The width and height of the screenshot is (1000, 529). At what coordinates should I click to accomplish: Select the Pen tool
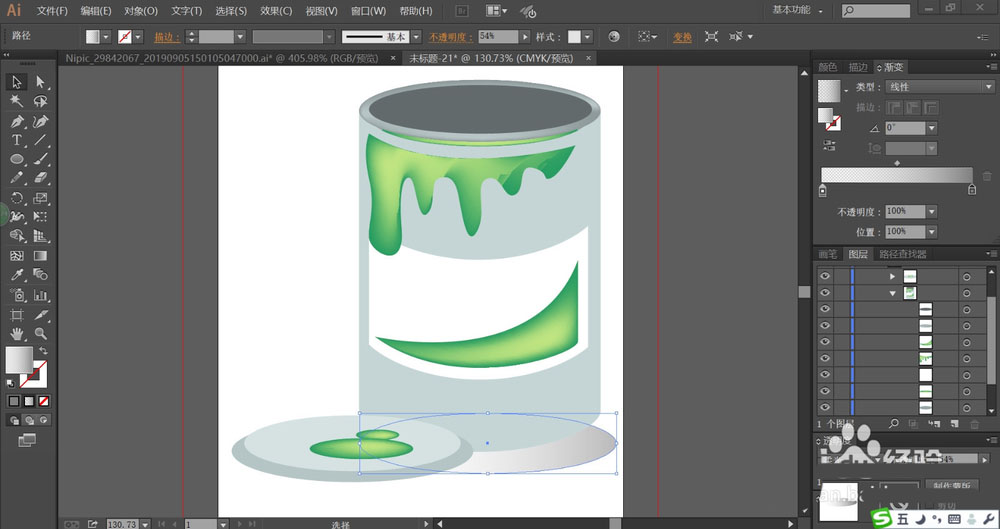point(17,121)
